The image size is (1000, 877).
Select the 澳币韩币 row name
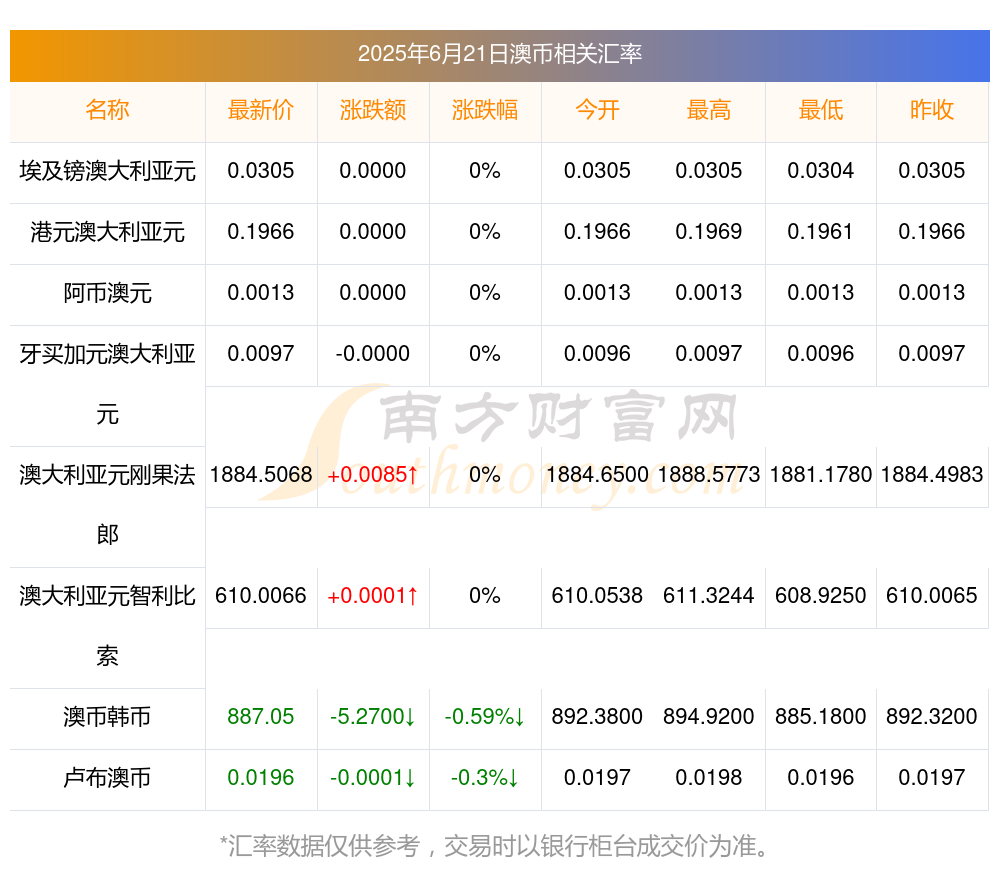(107, 717)
